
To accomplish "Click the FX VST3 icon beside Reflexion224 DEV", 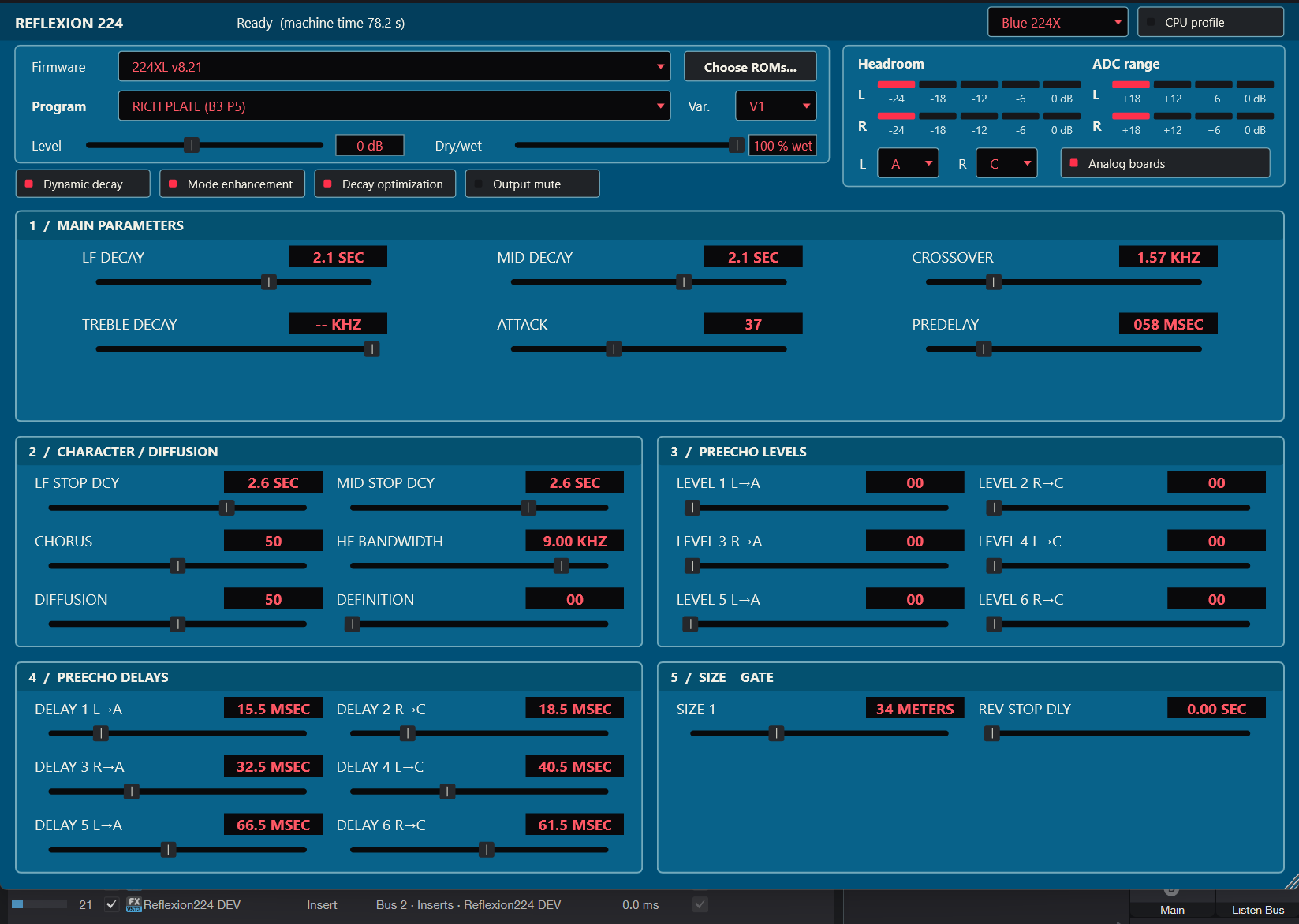I will 134,904.
